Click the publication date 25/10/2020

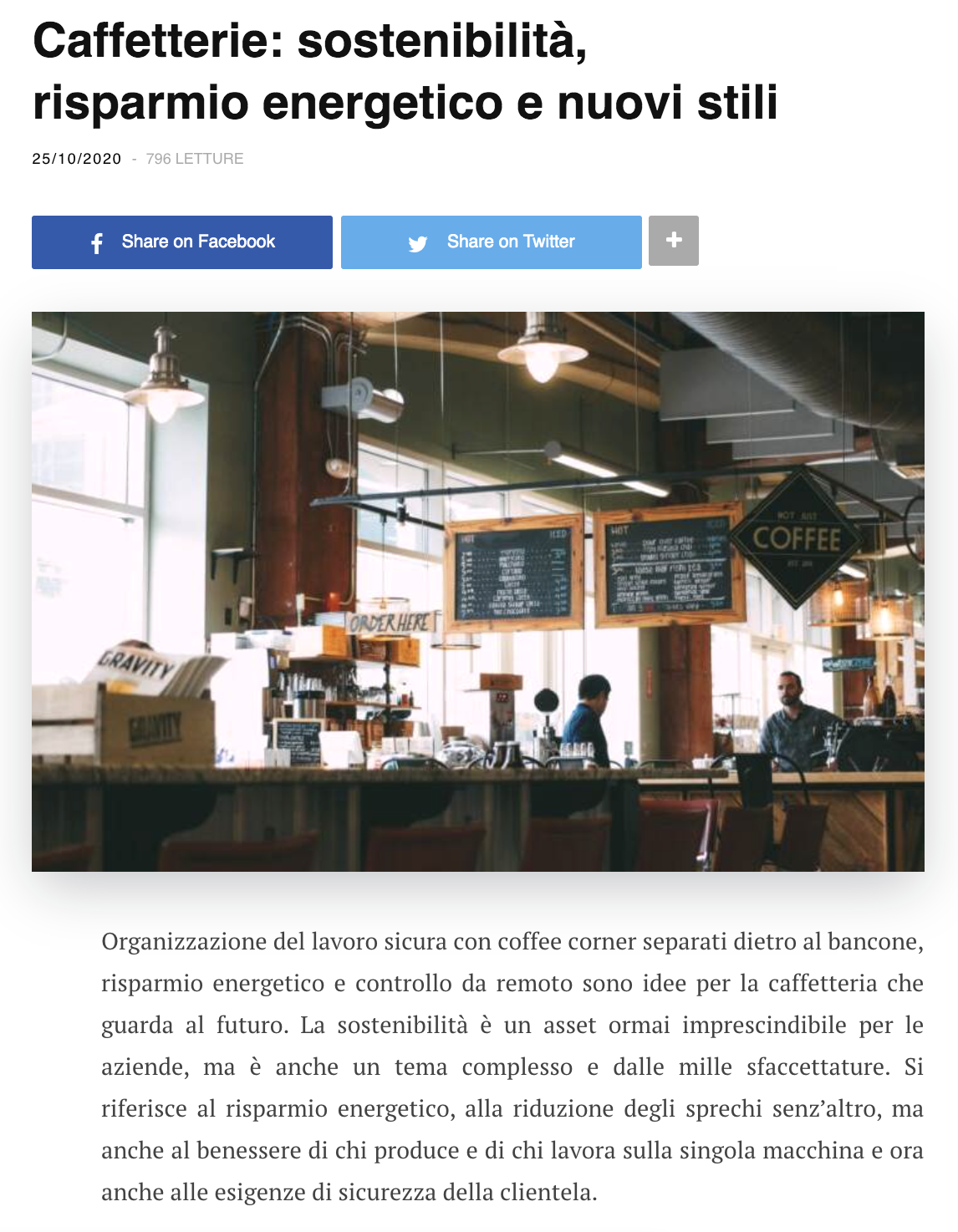pyautogui.click(x=77, y=159)
